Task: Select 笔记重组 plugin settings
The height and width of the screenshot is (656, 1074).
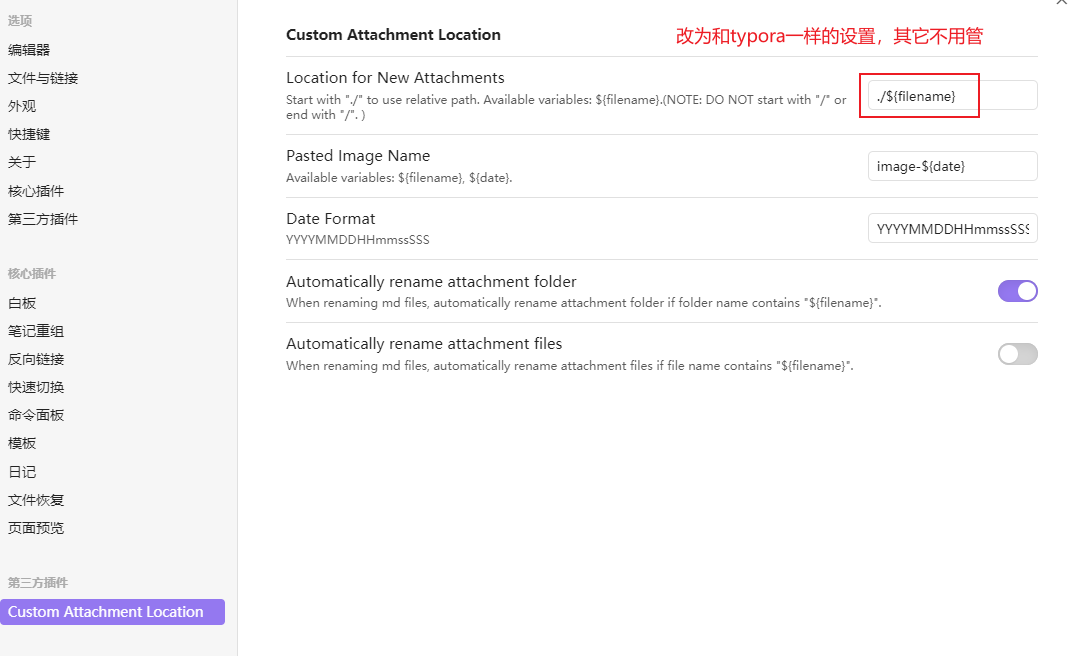Action: 36,331
